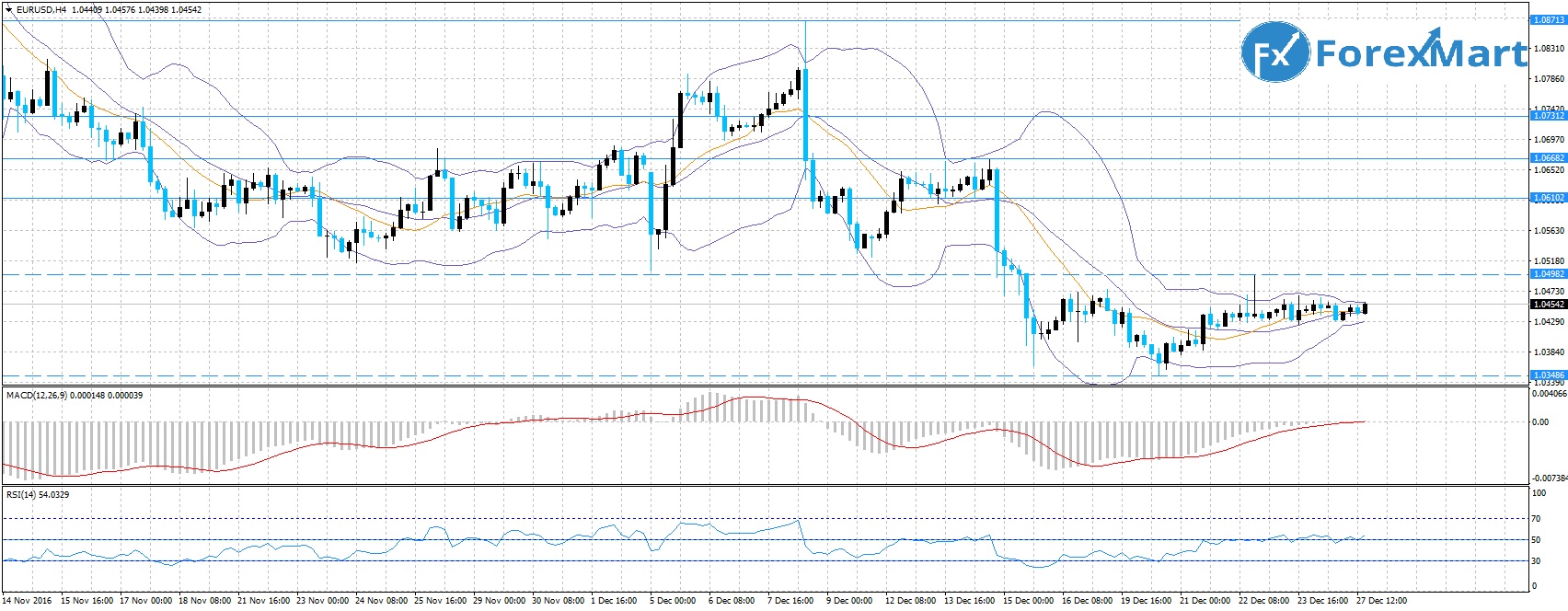Click the RSI scale value 70
Viewport: 1568px width, 611px height.
coord(1537,520)
